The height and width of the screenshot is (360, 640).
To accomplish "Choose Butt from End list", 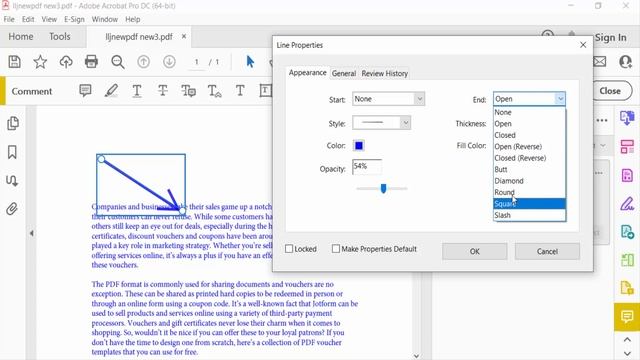I will [x=529, y=169].
